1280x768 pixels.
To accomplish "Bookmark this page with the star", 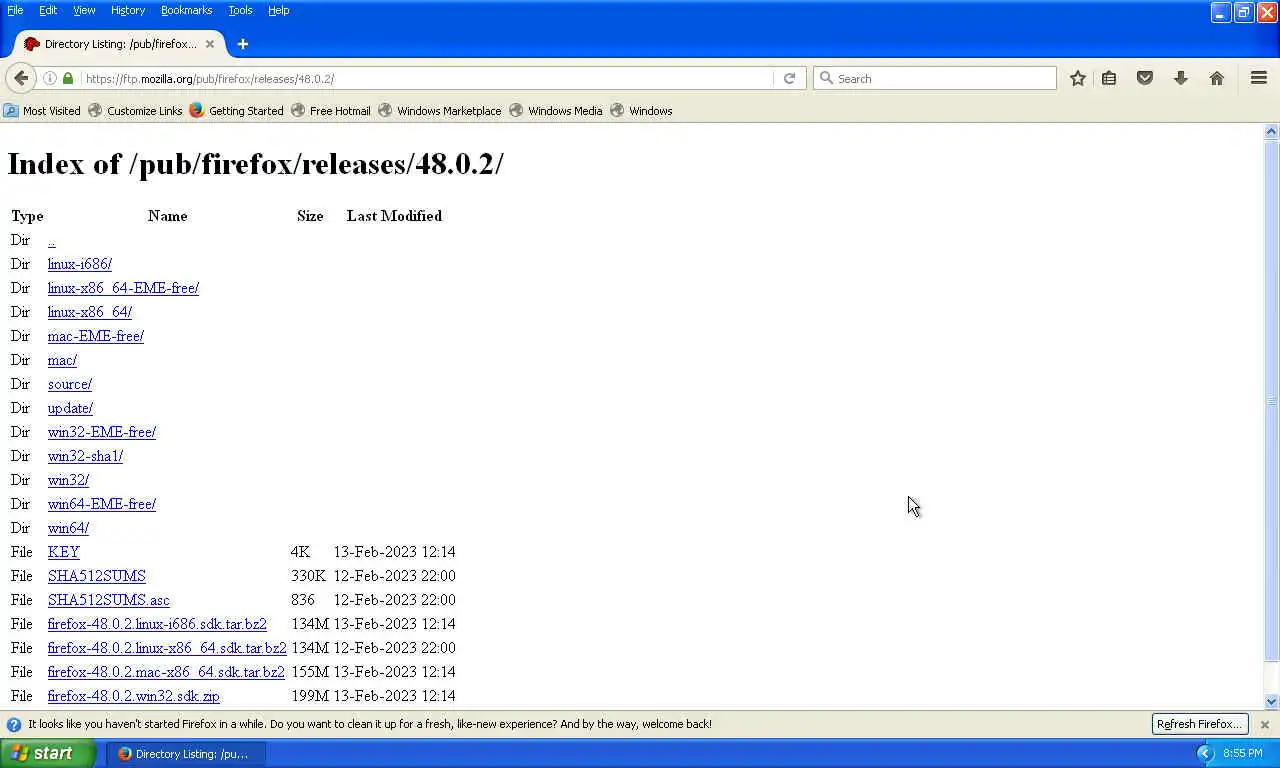I will tap(1077, 78).
